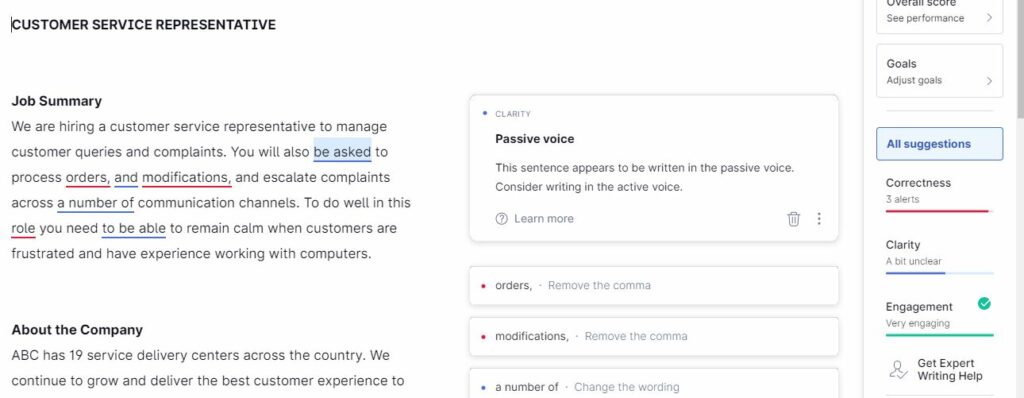This screenshot has height=398, width=1024.
Task: Click Get Expert Writing Help button
Action: (939, 369)
